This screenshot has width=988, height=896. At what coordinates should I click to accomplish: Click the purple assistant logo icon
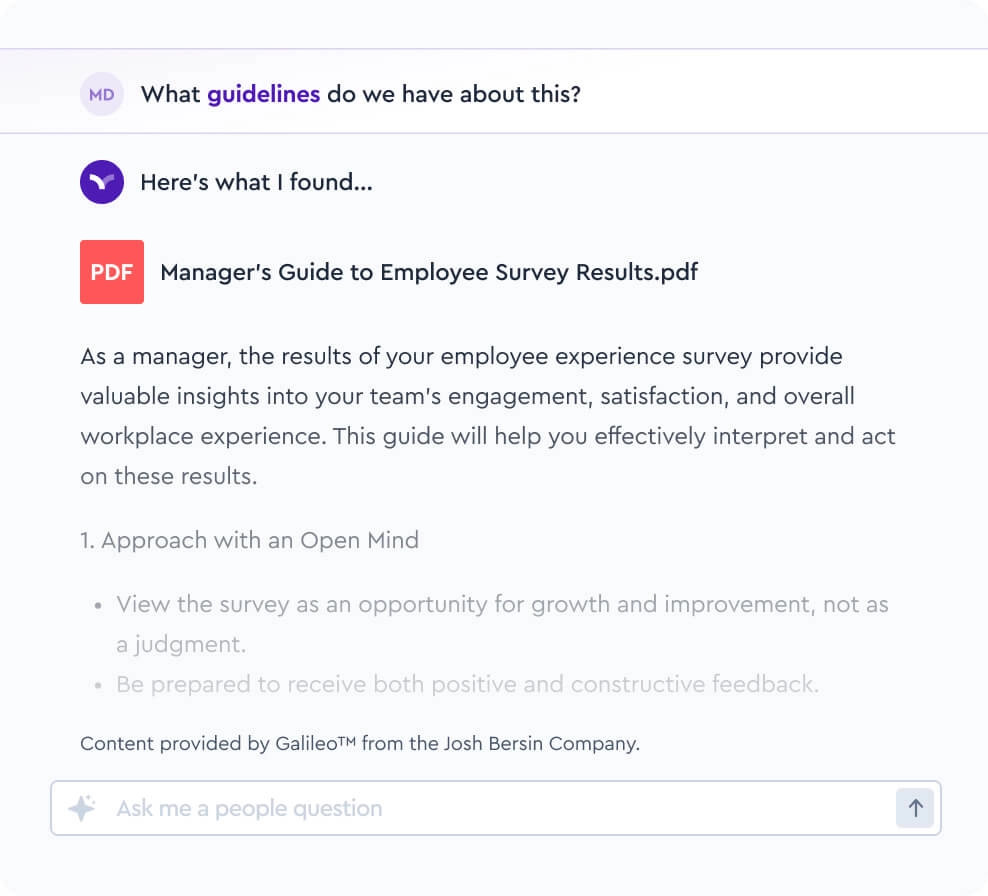101,182
